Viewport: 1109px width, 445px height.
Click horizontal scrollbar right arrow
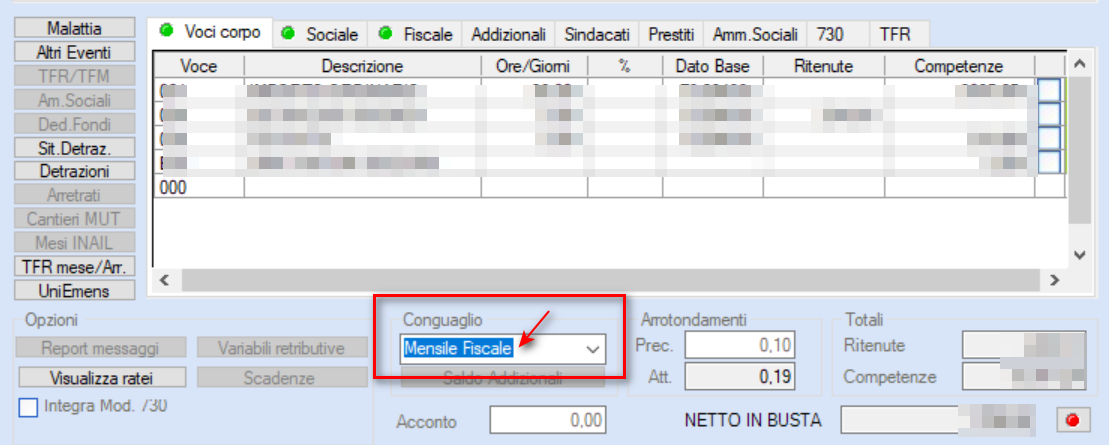[1054, 280]
